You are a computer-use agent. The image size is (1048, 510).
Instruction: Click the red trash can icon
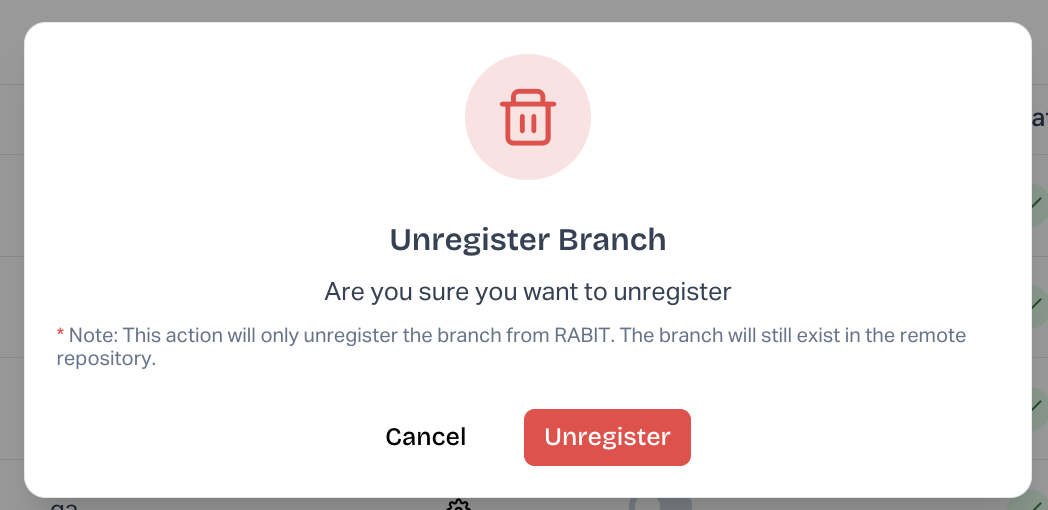528,118
